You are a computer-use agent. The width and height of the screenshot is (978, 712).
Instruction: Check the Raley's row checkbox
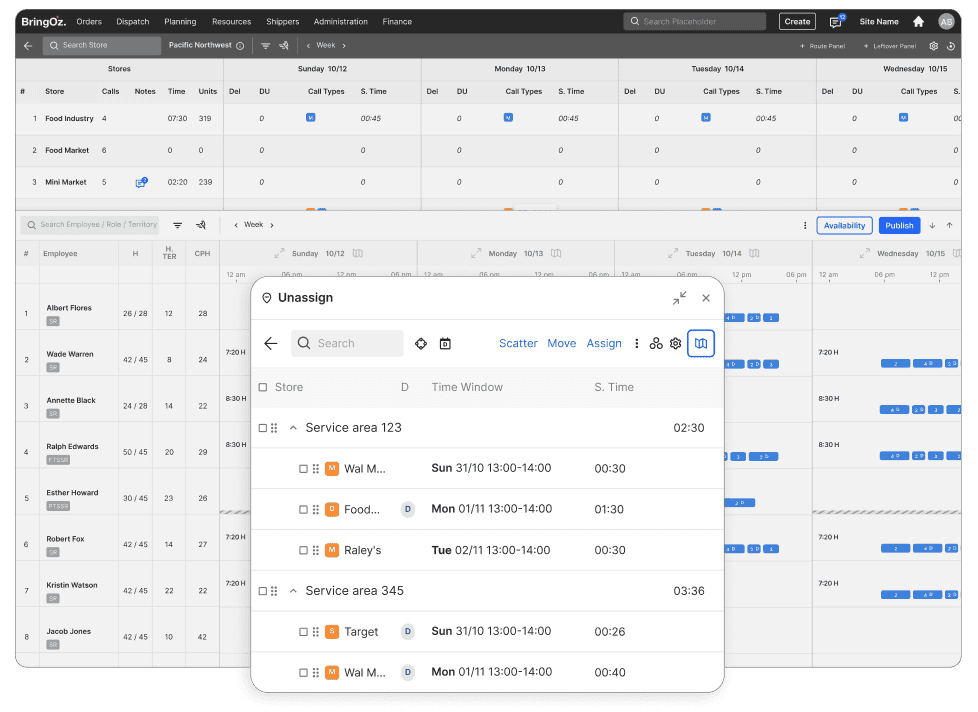click(x=303, y=551)
